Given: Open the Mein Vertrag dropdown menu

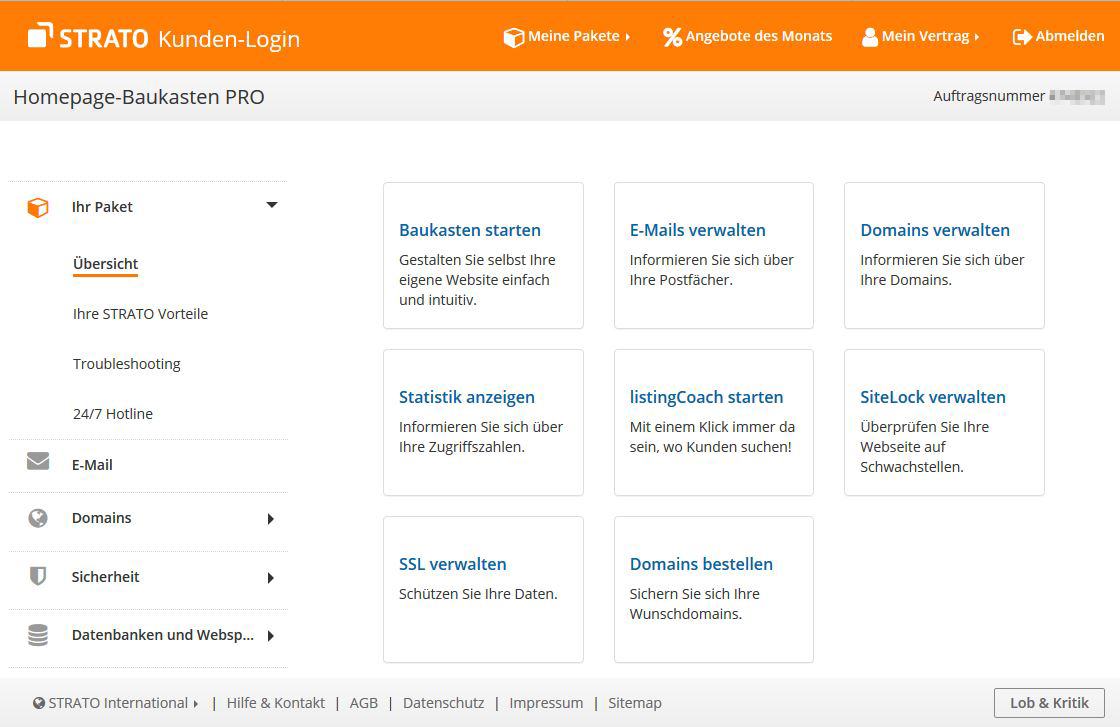Looking at the screenshot, I should (921, 36).
